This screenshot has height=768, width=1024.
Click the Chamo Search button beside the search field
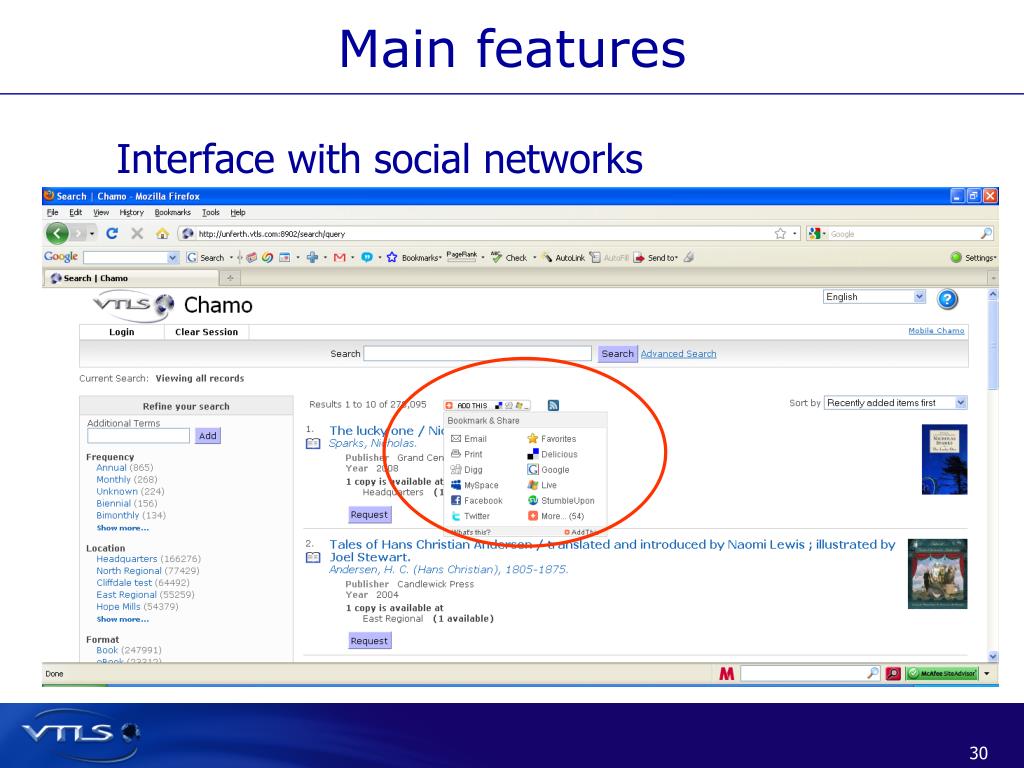click(617, 353)
